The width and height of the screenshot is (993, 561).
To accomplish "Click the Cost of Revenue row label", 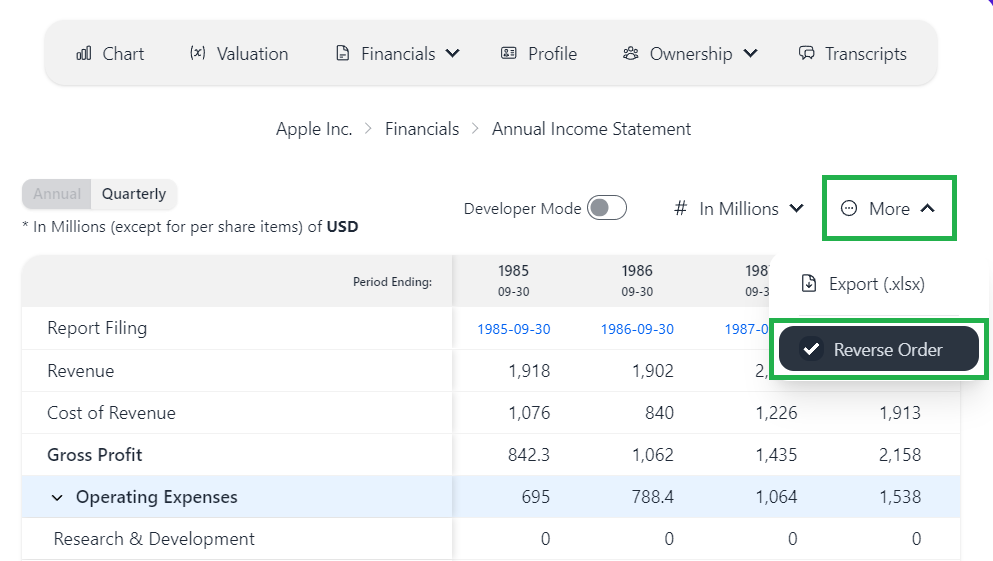I will (111, 413).
